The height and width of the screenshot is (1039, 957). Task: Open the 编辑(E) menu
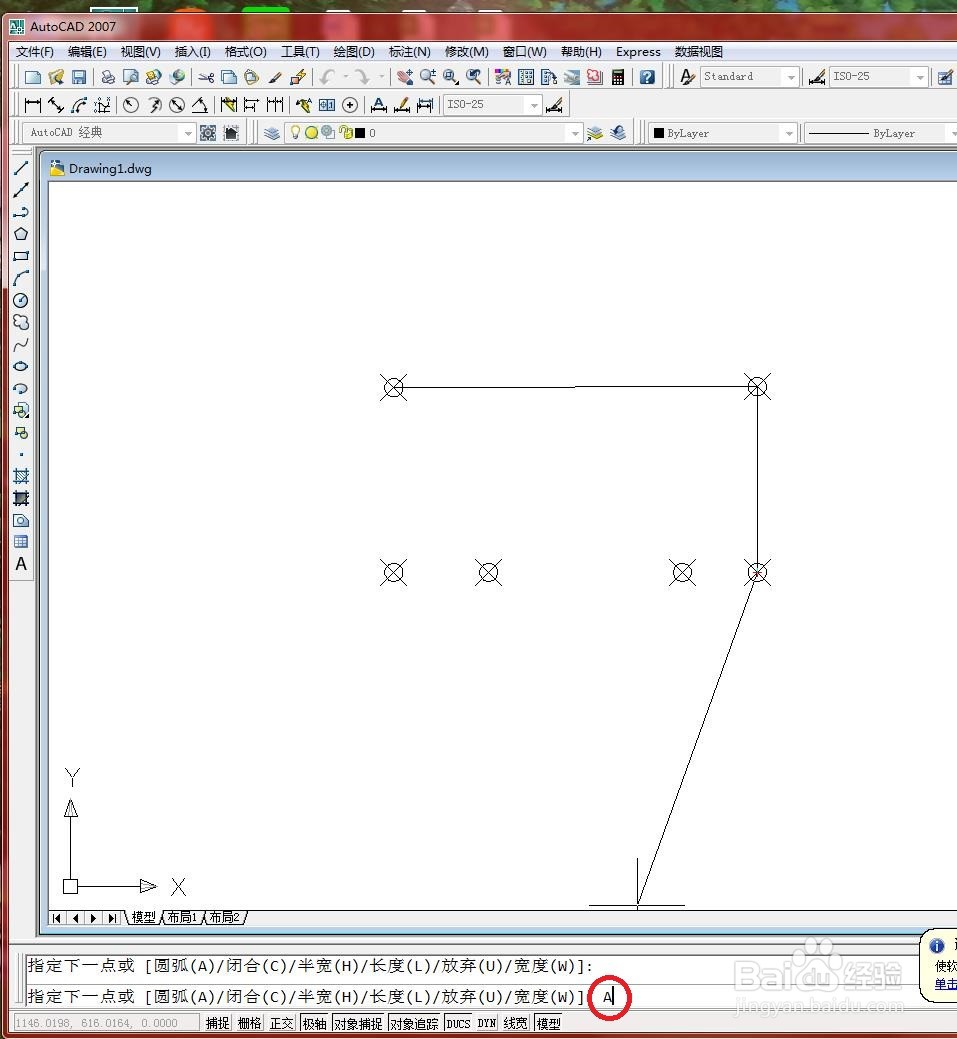(x=87, y=52)
